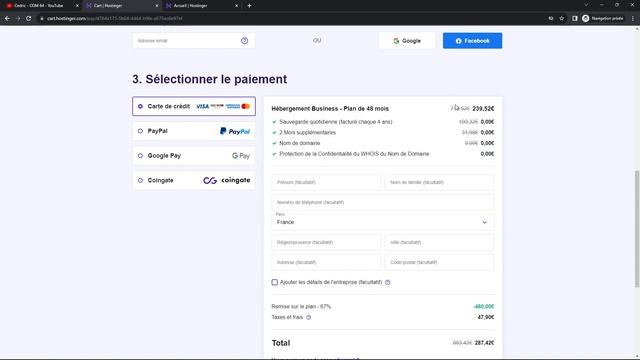Viewport: 640px width, 360px height.
Task: Sign in with the Facebook button
Action: [472, 41]
